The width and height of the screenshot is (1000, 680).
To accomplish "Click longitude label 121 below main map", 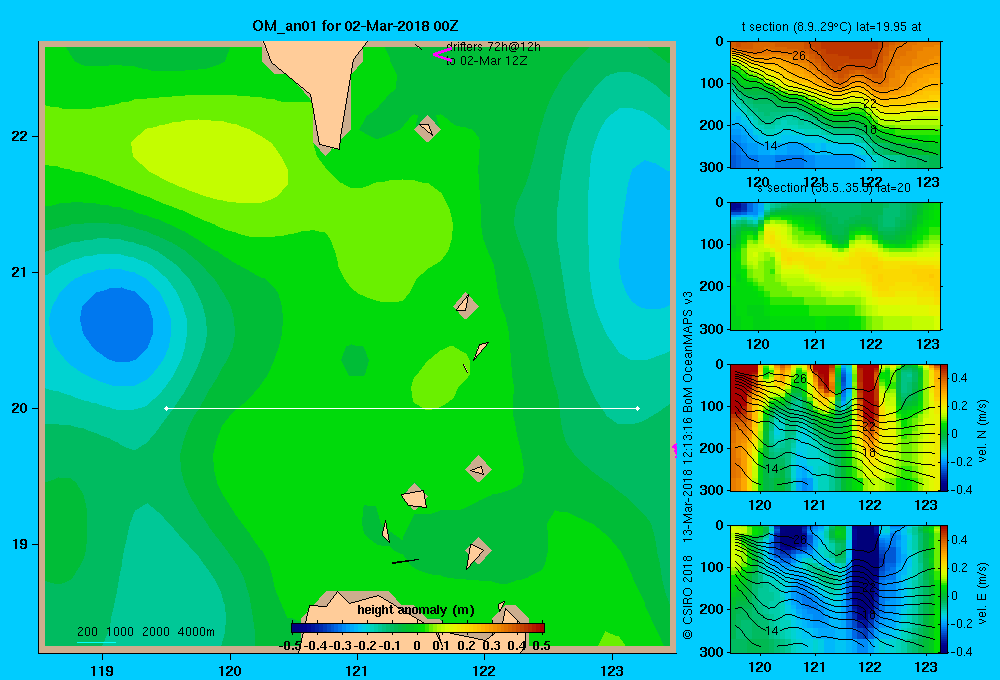I will tap(357, 670).
